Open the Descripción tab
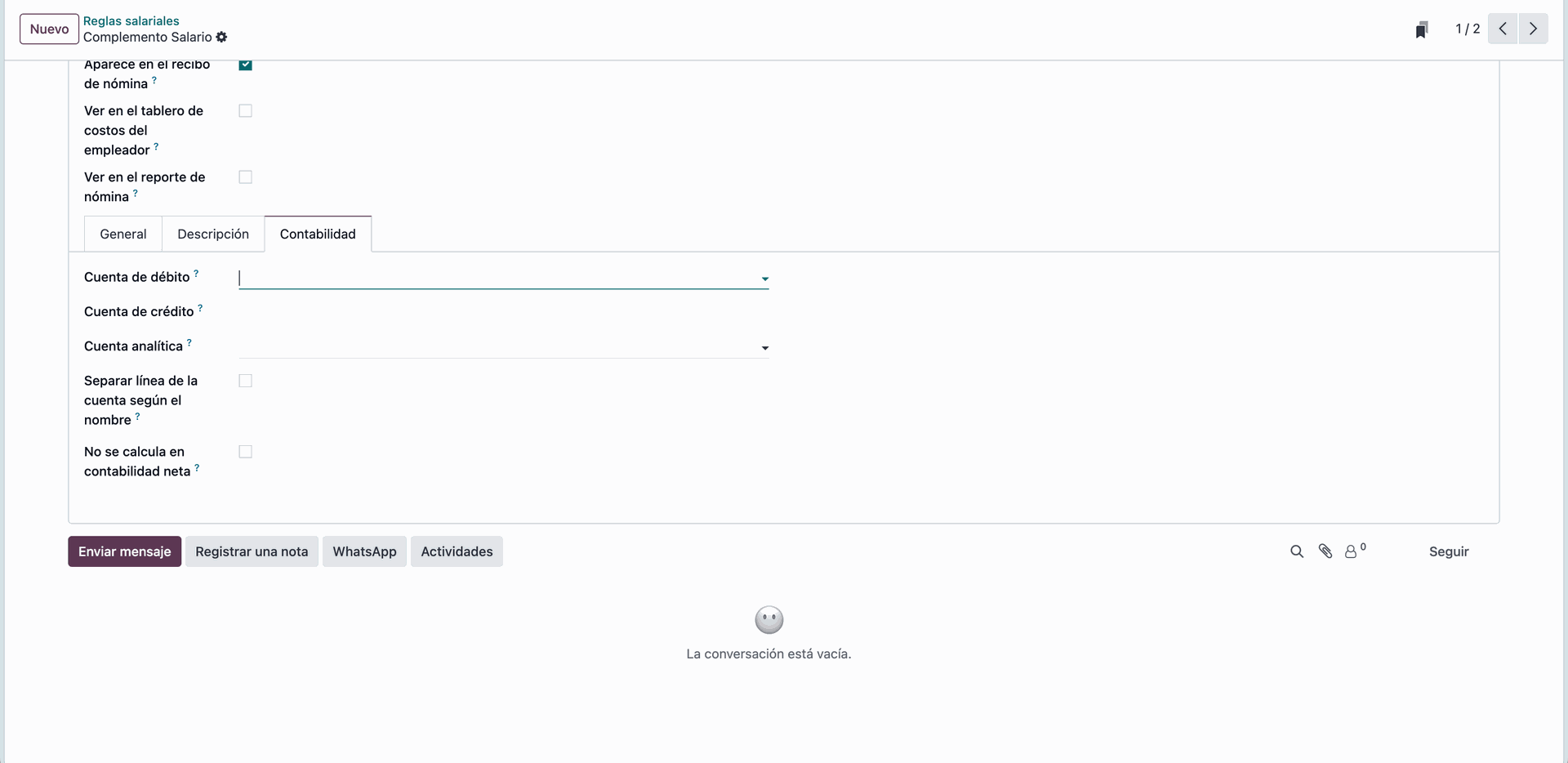 [x=213, y=234]
